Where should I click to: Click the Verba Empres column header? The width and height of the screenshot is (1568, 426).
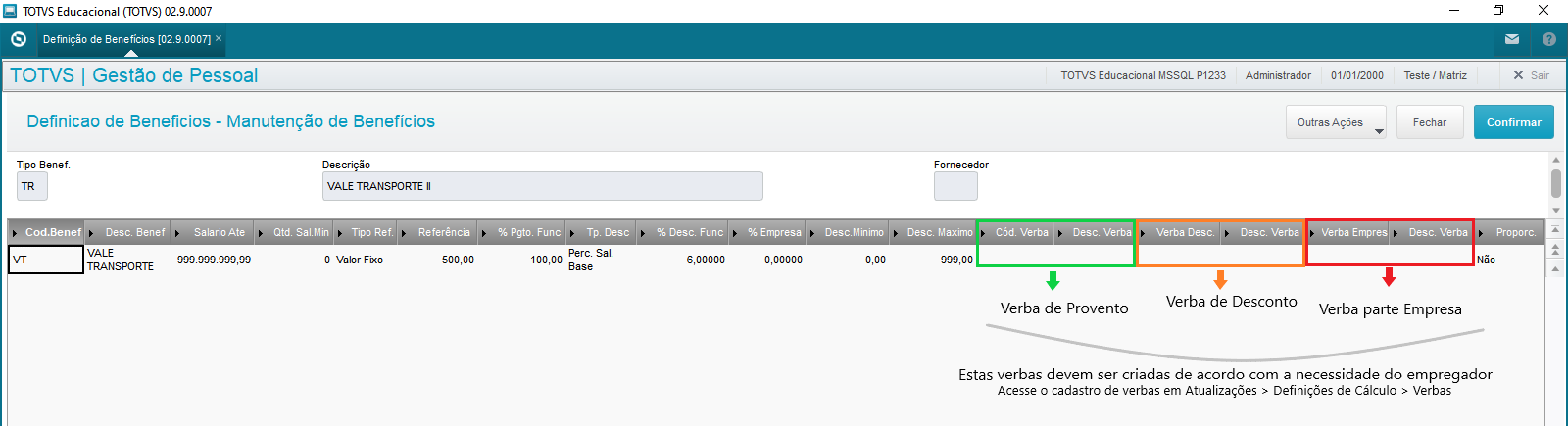1347,232
